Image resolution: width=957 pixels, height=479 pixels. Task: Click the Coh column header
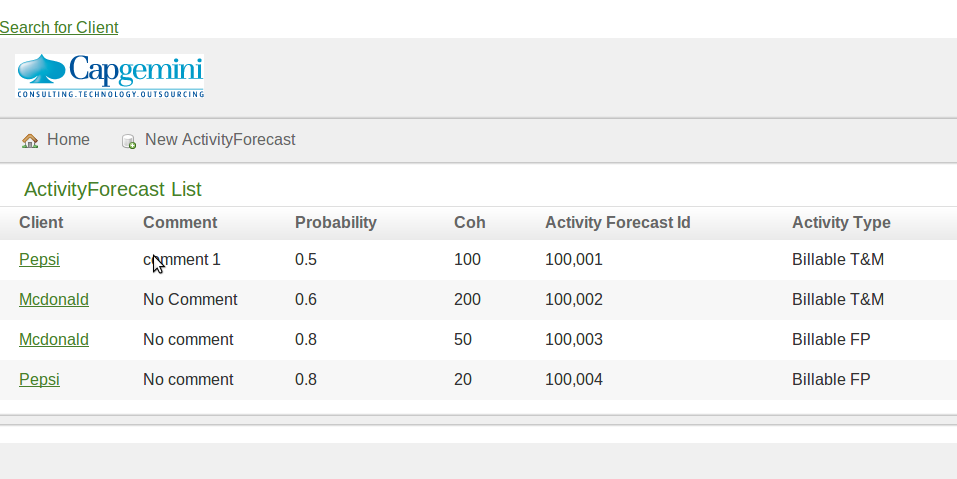(470, 223)
